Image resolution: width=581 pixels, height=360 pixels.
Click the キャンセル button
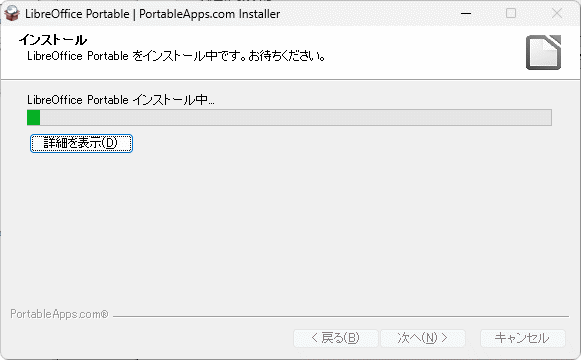point(522,338)
